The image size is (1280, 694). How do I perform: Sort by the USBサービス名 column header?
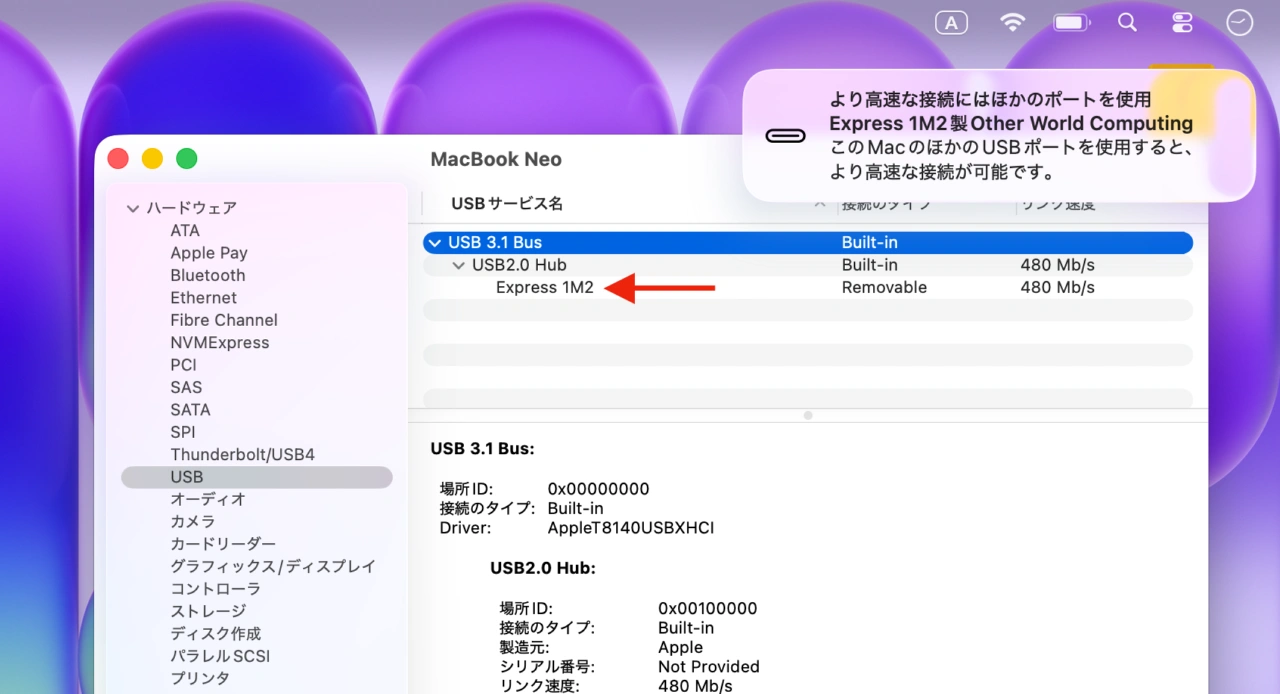point(506,203)
